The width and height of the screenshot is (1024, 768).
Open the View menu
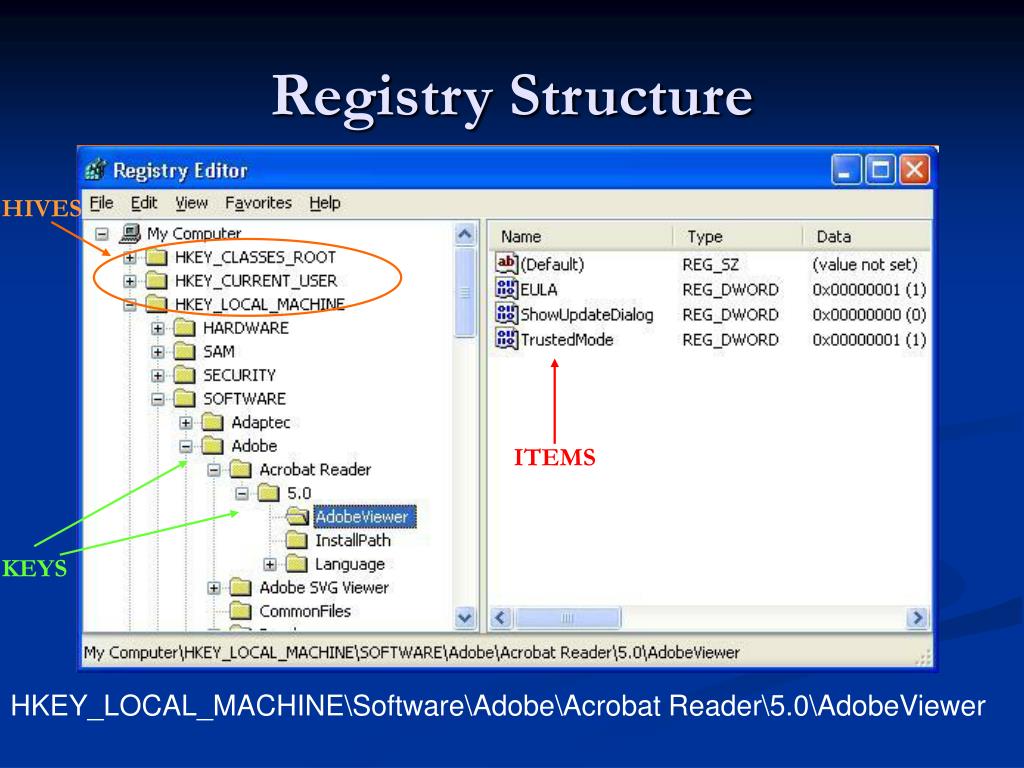(x=191, y=203)
